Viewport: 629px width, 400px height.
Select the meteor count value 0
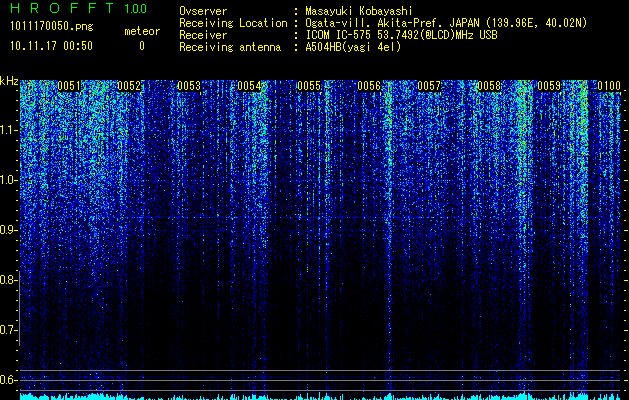[142, 46]
